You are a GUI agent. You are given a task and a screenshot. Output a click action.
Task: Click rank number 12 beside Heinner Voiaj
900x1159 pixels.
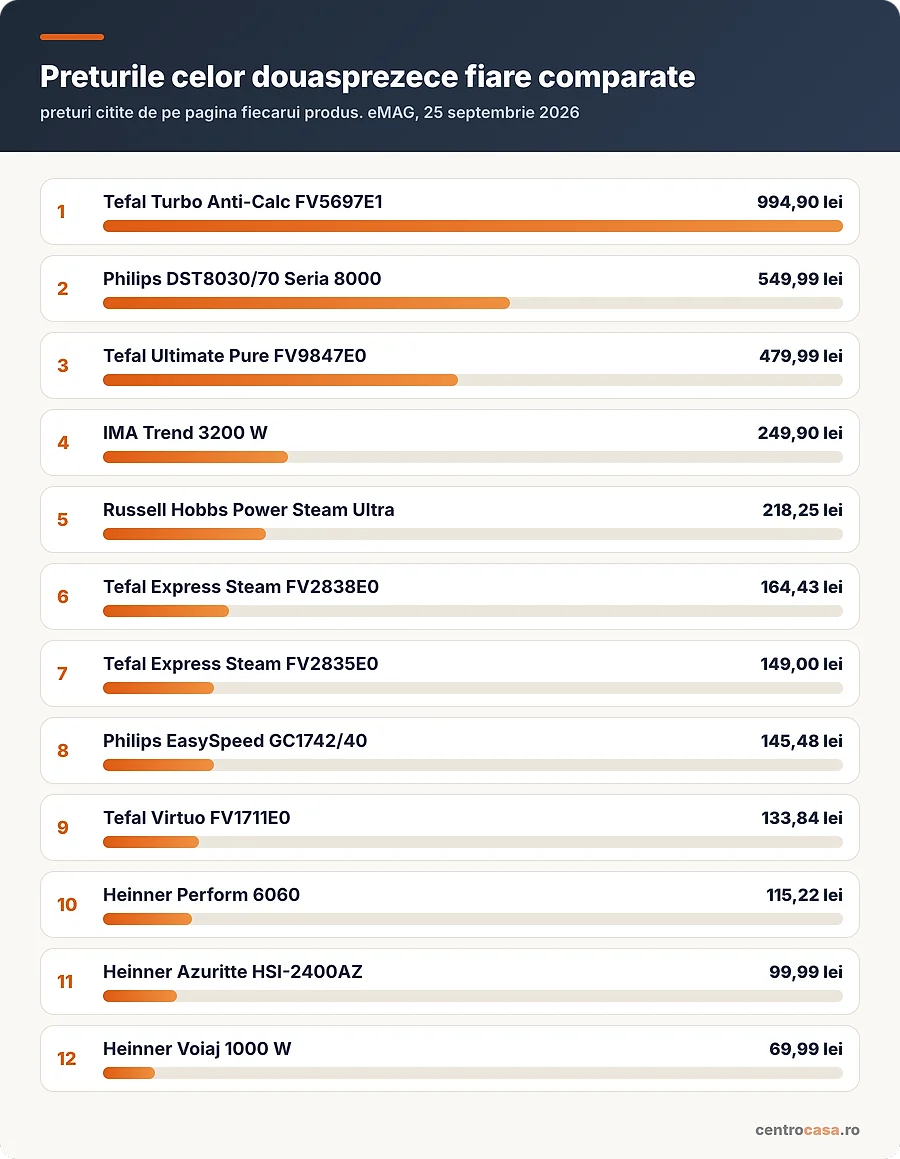click(x=67, y=1058)
